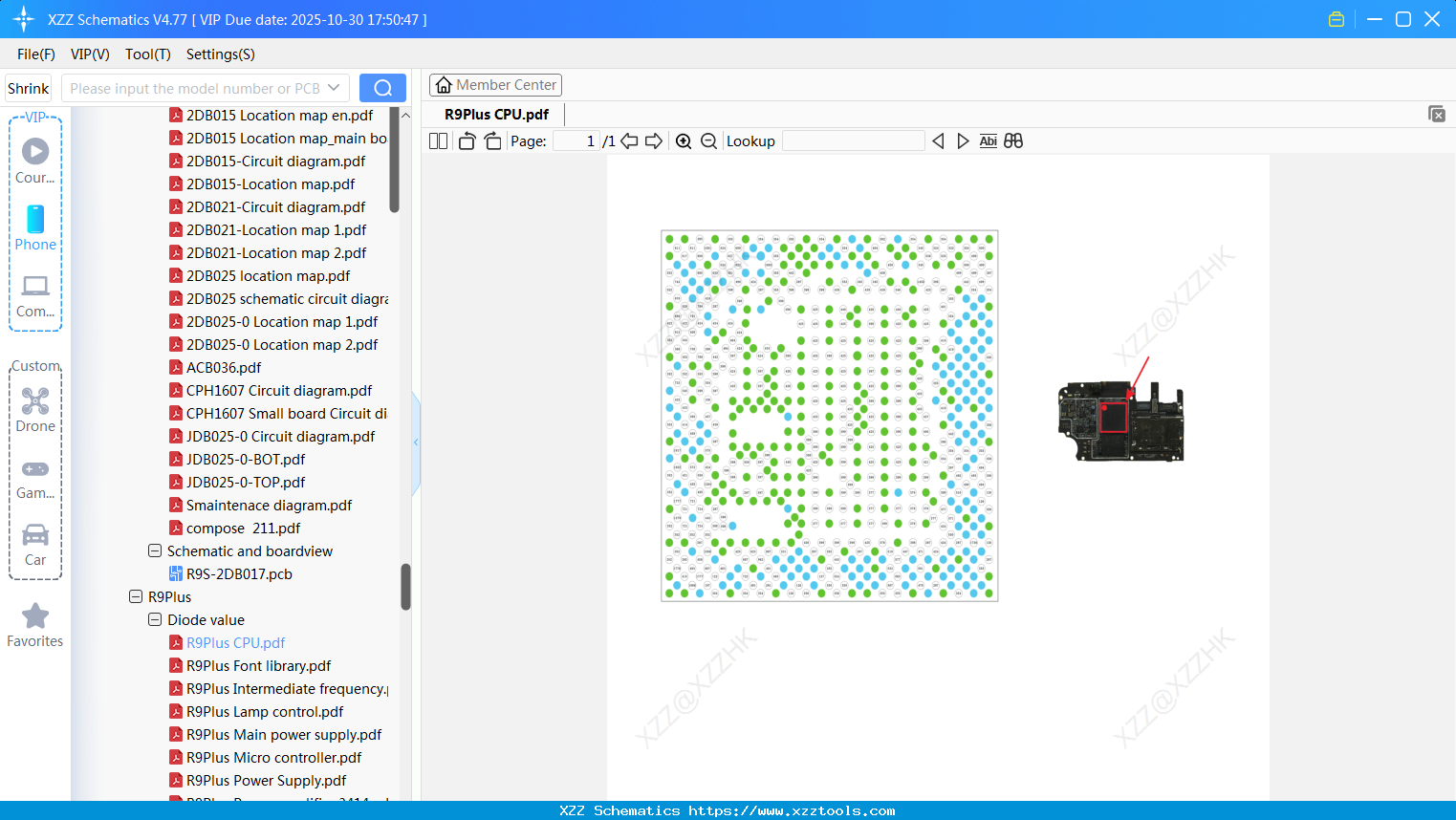Select R9Plus CPU.pdf in the tree
Image resolution: width=1456 pixels, height=820 pixels.
click(235, 642)
